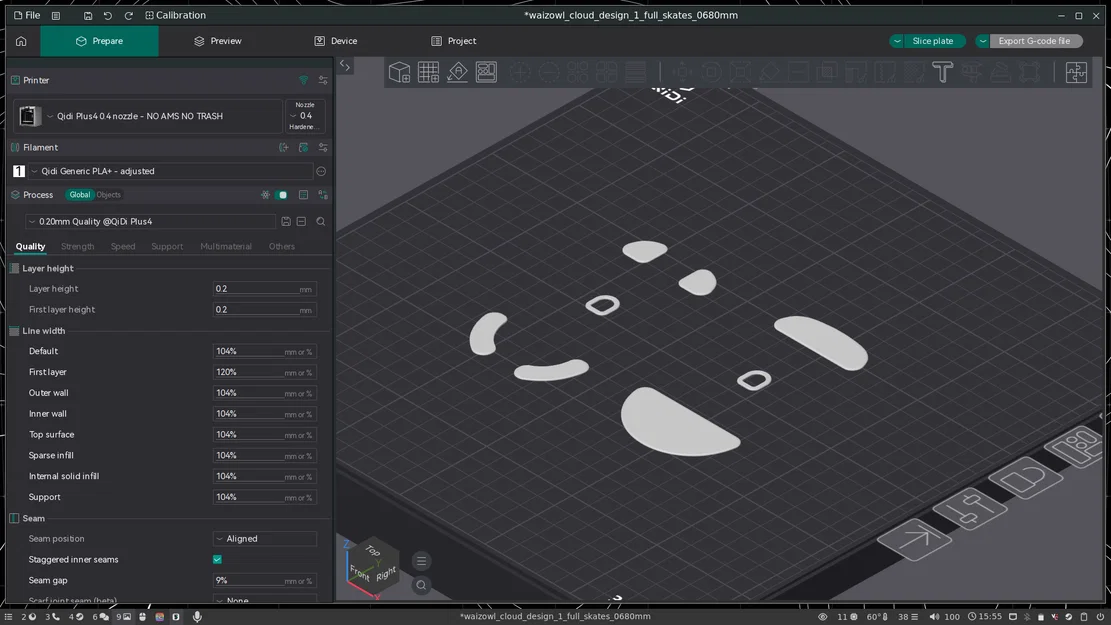Click the Arrange all objects icon
The width and height of the screenshot is (1111, 625).
click(486, 72)
